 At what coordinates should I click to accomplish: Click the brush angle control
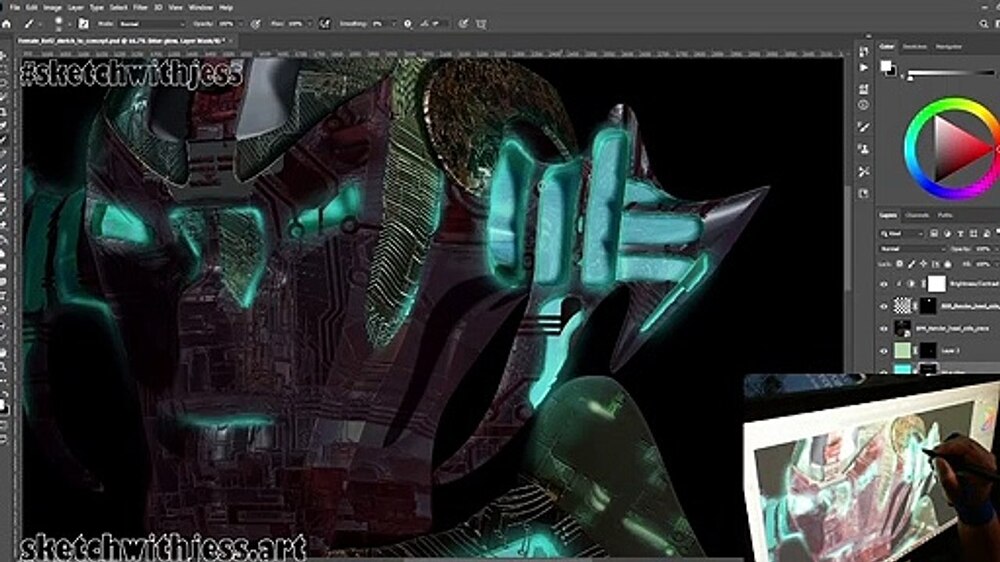(434, 24)
